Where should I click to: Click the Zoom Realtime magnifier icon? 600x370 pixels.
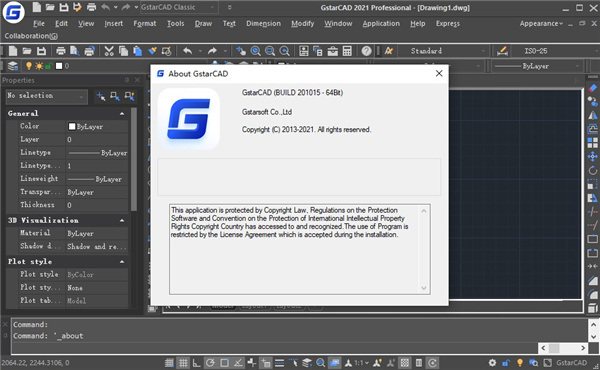(256, 51)
